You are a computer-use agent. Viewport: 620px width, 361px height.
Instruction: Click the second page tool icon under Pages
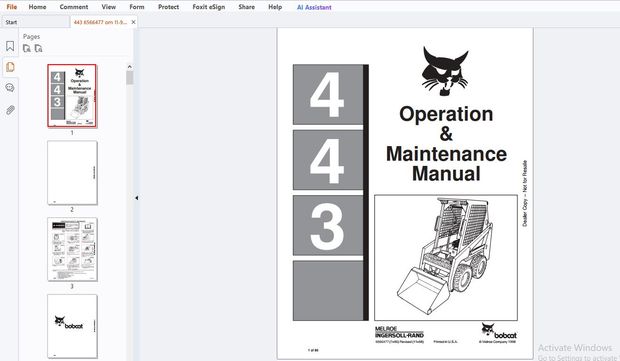[38, 49]
